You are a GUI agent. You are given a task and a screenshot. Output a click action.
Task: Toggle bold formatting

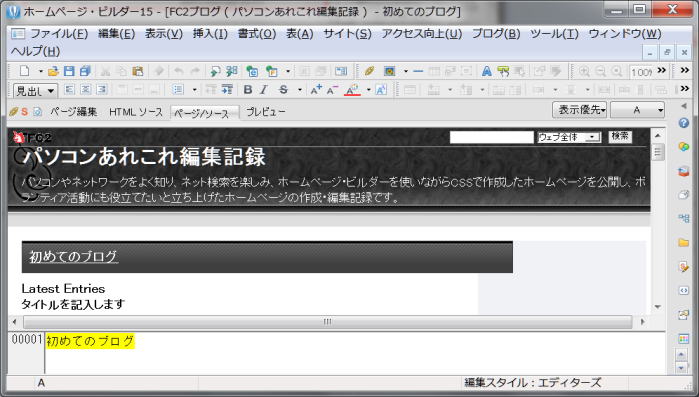(248, 90)
